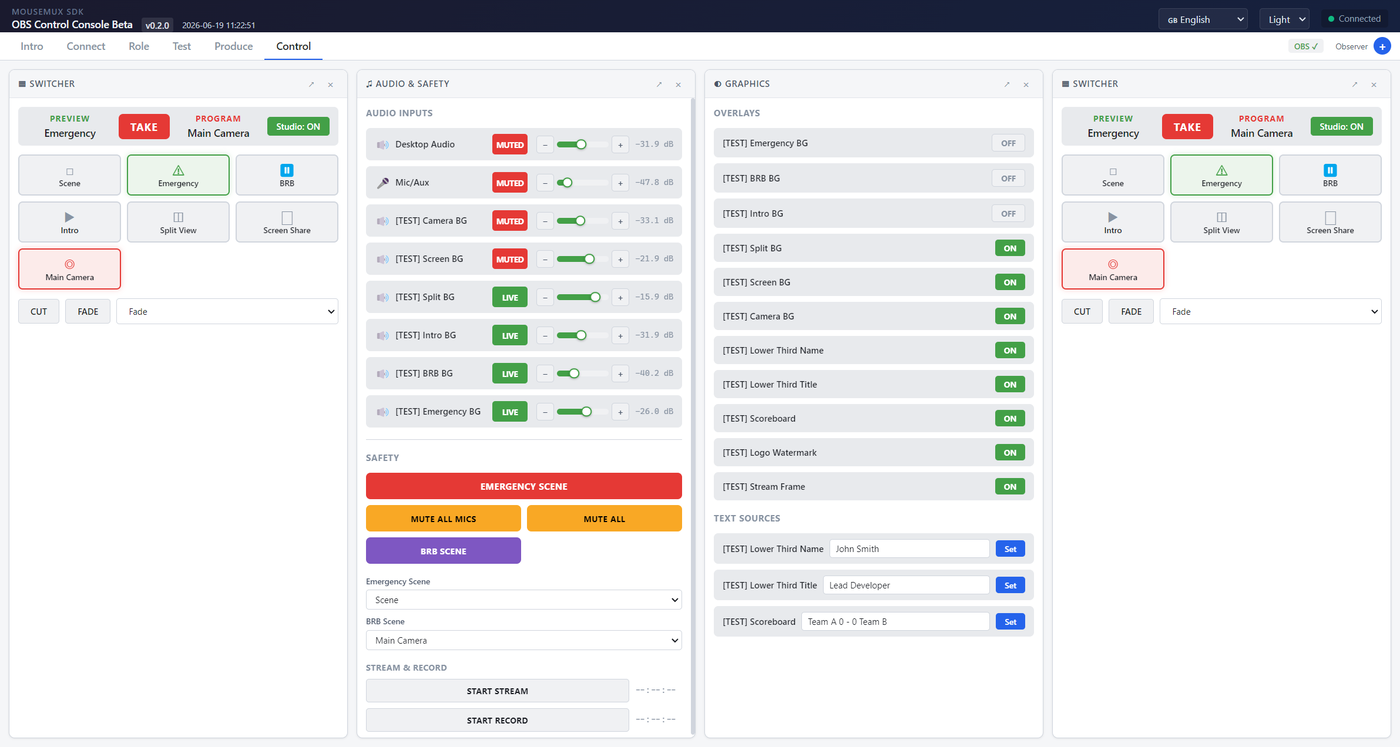Increase Mic/Aux volume with plus
The width and height of the screenshot is (1400, 747).
620,183
